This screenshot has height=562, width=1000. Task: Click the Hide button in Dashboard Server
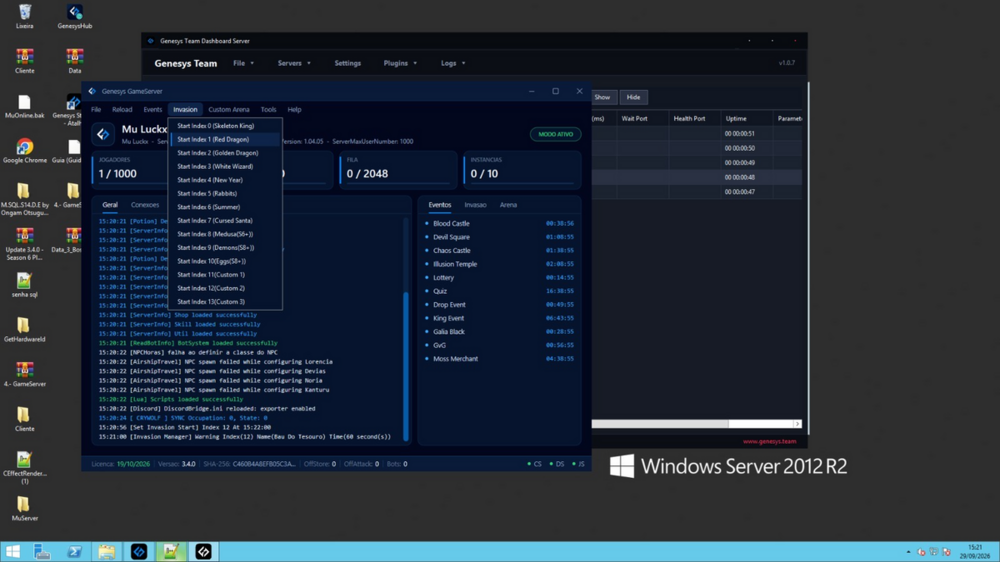point(633,97)
